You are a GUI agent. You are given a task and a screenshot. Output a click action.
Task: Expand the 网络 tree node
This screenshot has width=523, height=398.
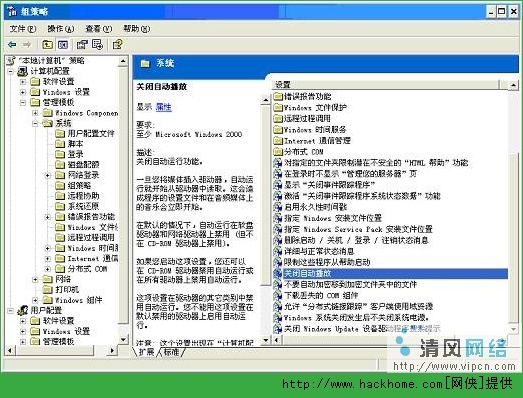click(35, 279)
